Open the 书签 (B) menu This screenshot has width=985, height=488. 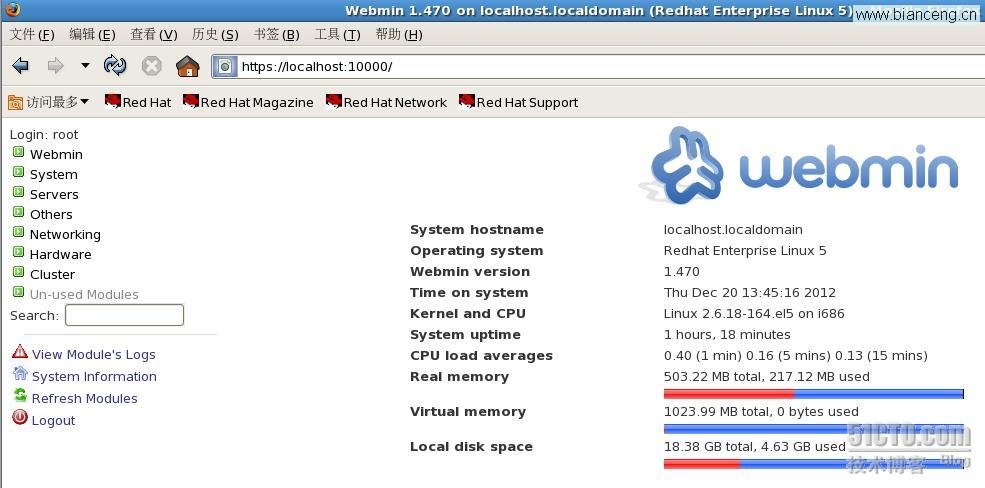[276, 34]
